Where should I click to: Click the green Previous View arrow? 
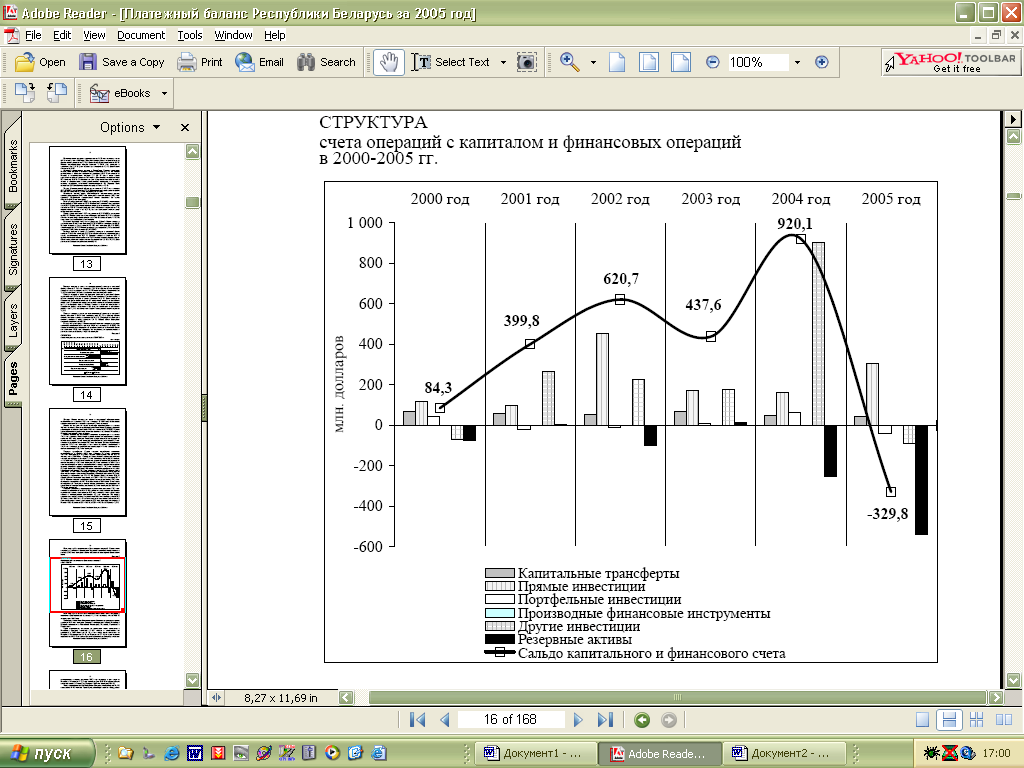tap(642, 720)
